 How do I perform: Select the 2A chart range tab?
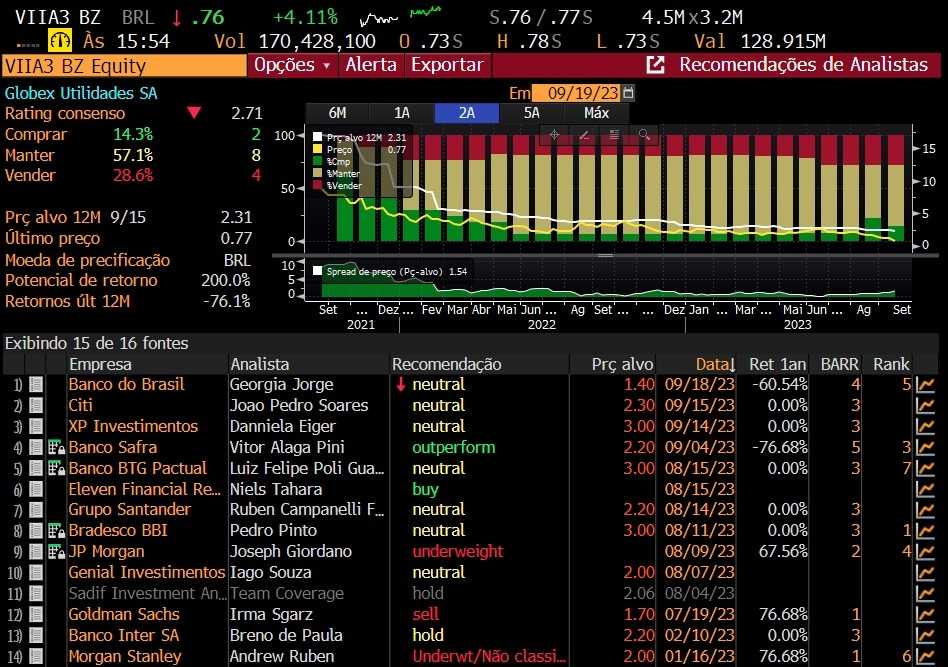pos(467,113)
